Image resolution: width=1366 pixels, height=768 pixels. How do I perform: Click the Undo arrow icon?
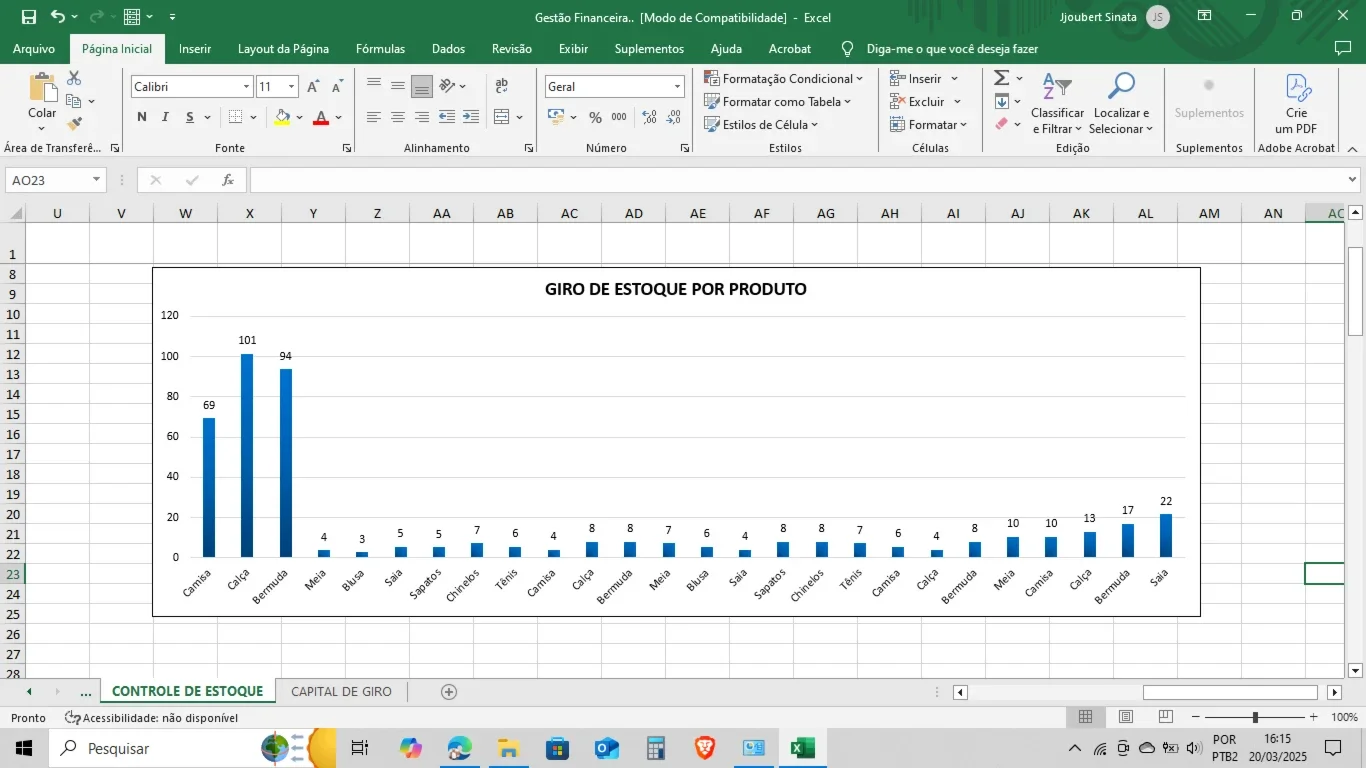58,17
